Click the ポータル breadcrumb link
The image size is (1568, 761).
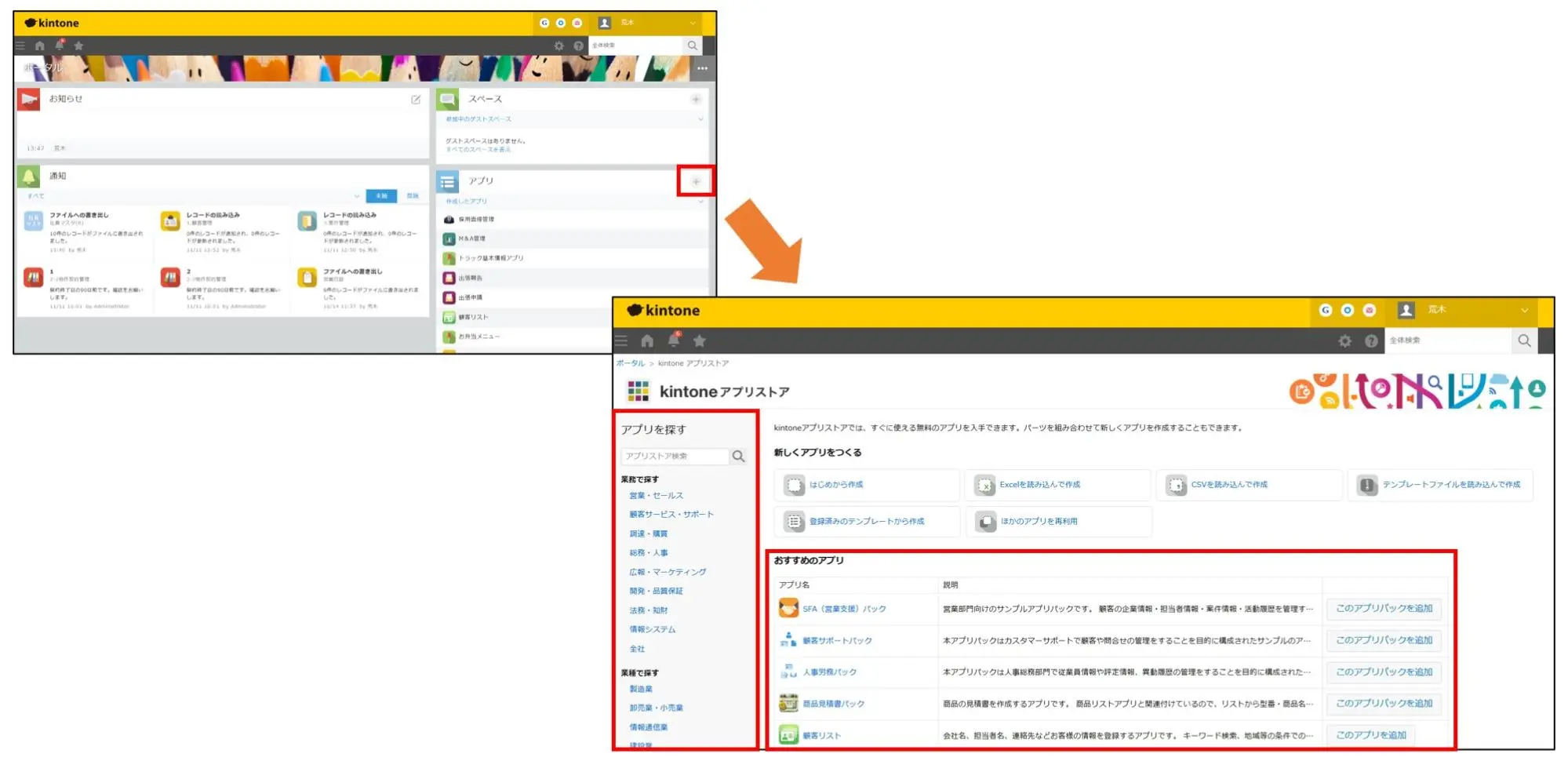tap(630, 363)
